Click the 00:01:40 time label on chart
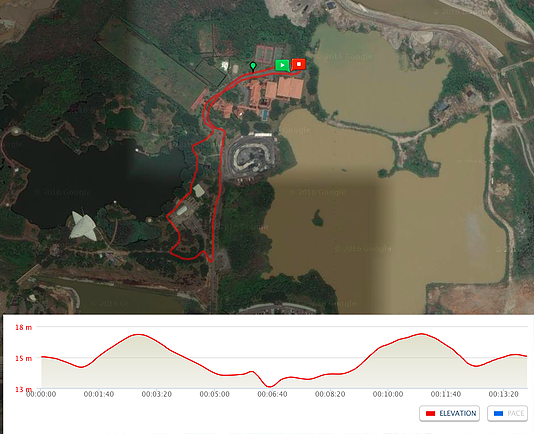This screenshot has height=434, width=534. (x=99, y=394)
